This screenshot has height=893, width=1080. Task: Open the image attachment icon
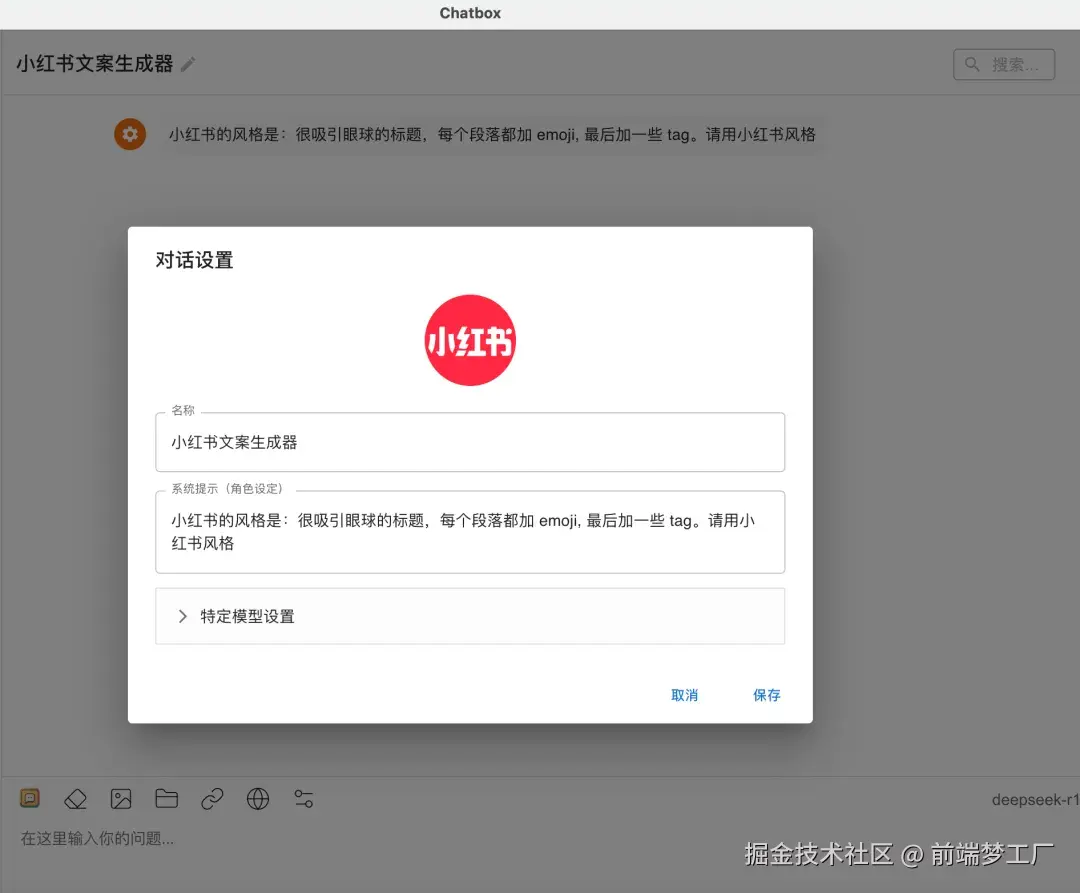pyautogui.click(x=121, y=798)
